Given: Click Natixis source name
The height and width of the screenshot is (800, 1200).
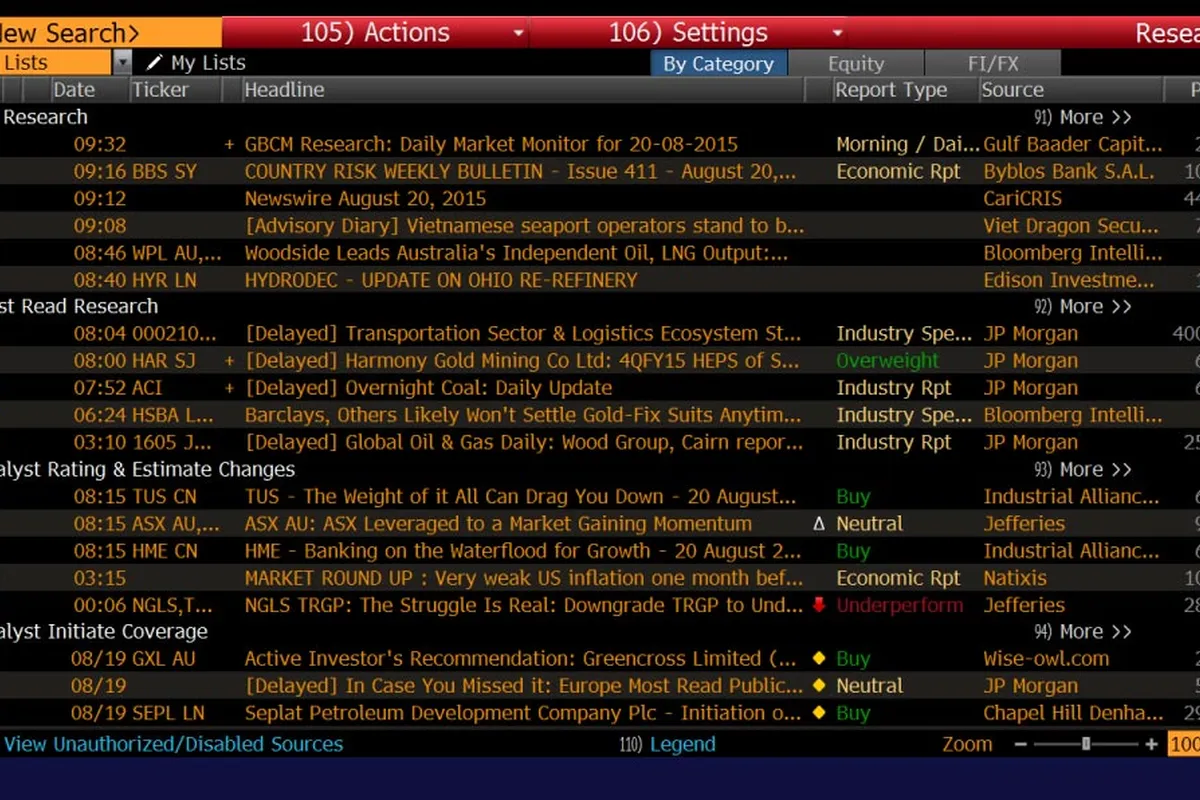Looking at the screenshot, I should pos(1015,578).
